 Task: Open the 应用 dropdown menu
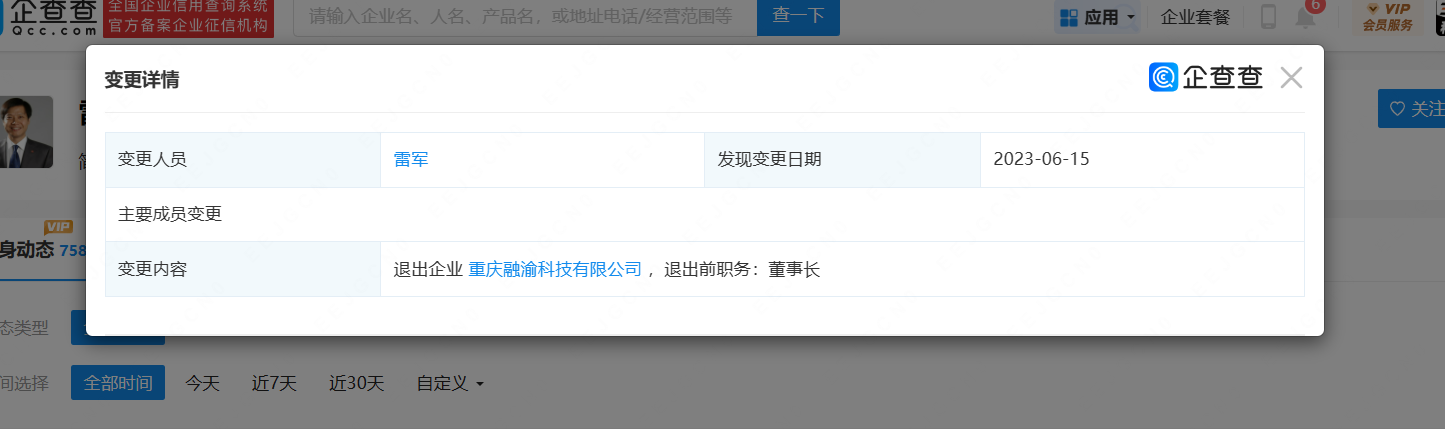point(1098,17)
